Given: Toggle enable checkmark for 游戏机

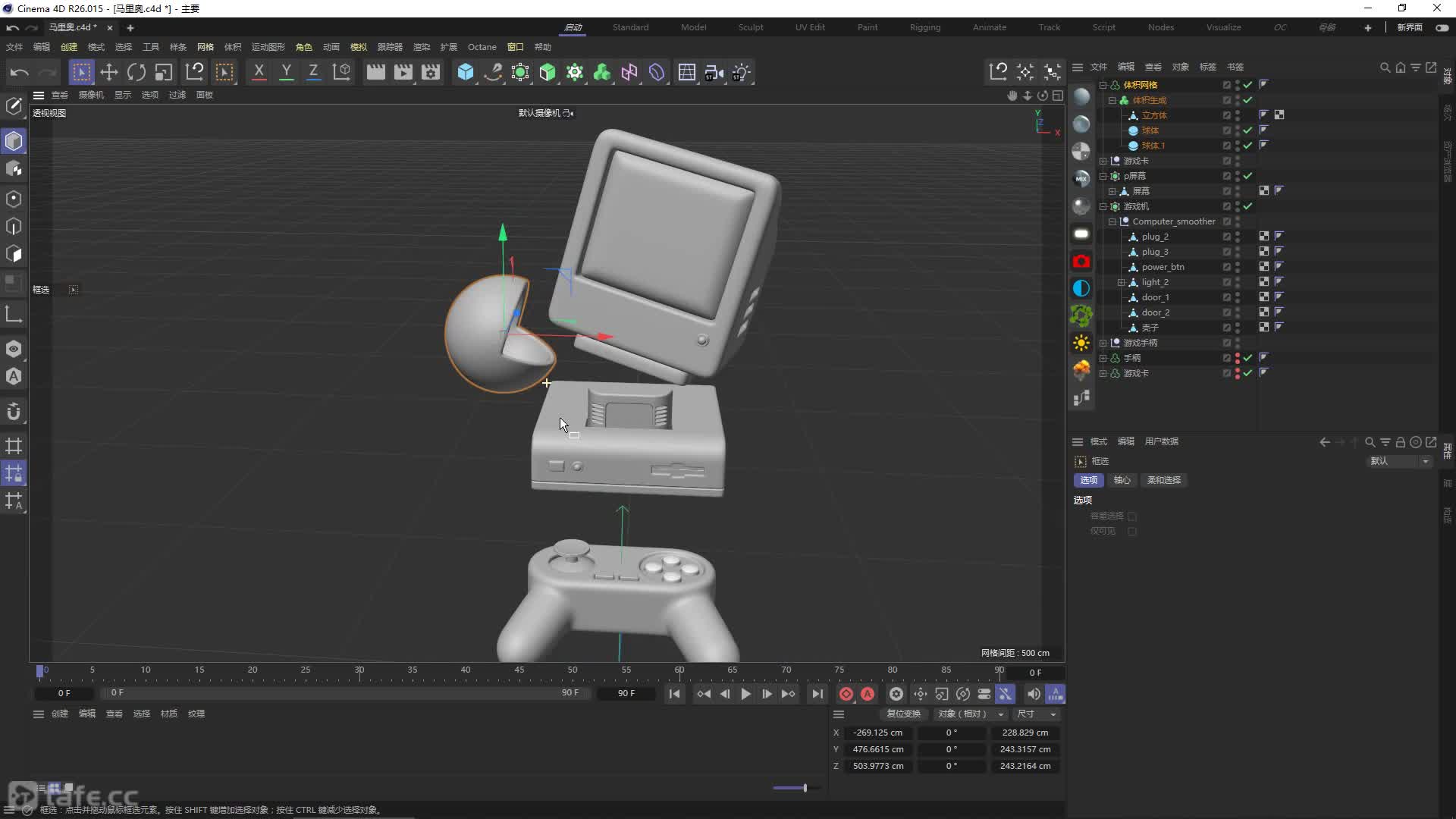Looking at the screenshot, I should coord(1247,206).
